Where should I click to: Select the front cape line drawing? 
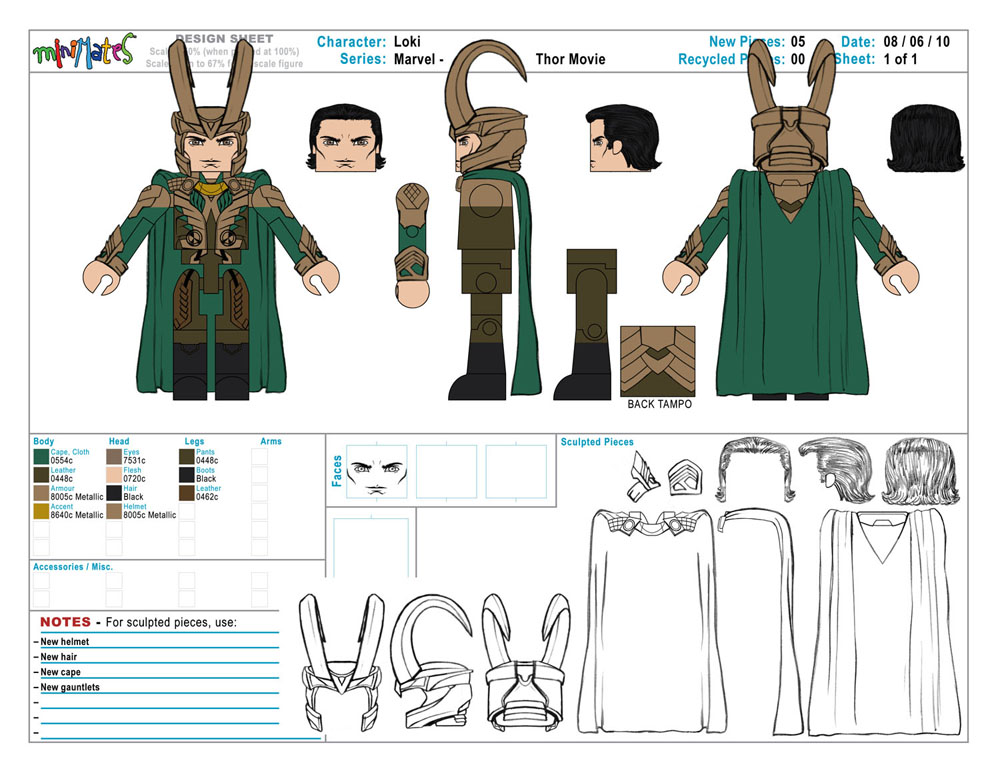tap(651, 619)
